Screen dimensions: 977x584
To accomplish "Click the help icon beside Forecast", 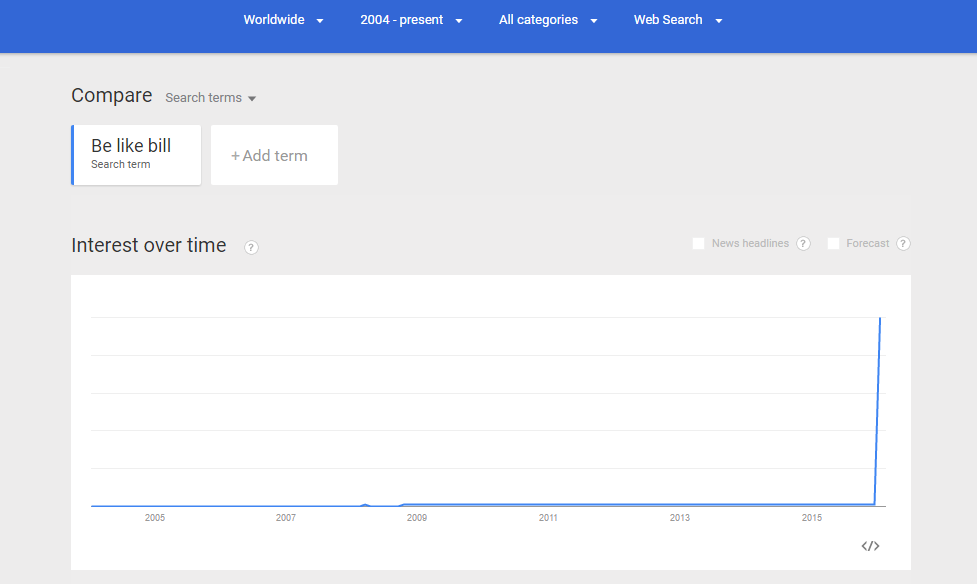I will [x=903, y=243].
